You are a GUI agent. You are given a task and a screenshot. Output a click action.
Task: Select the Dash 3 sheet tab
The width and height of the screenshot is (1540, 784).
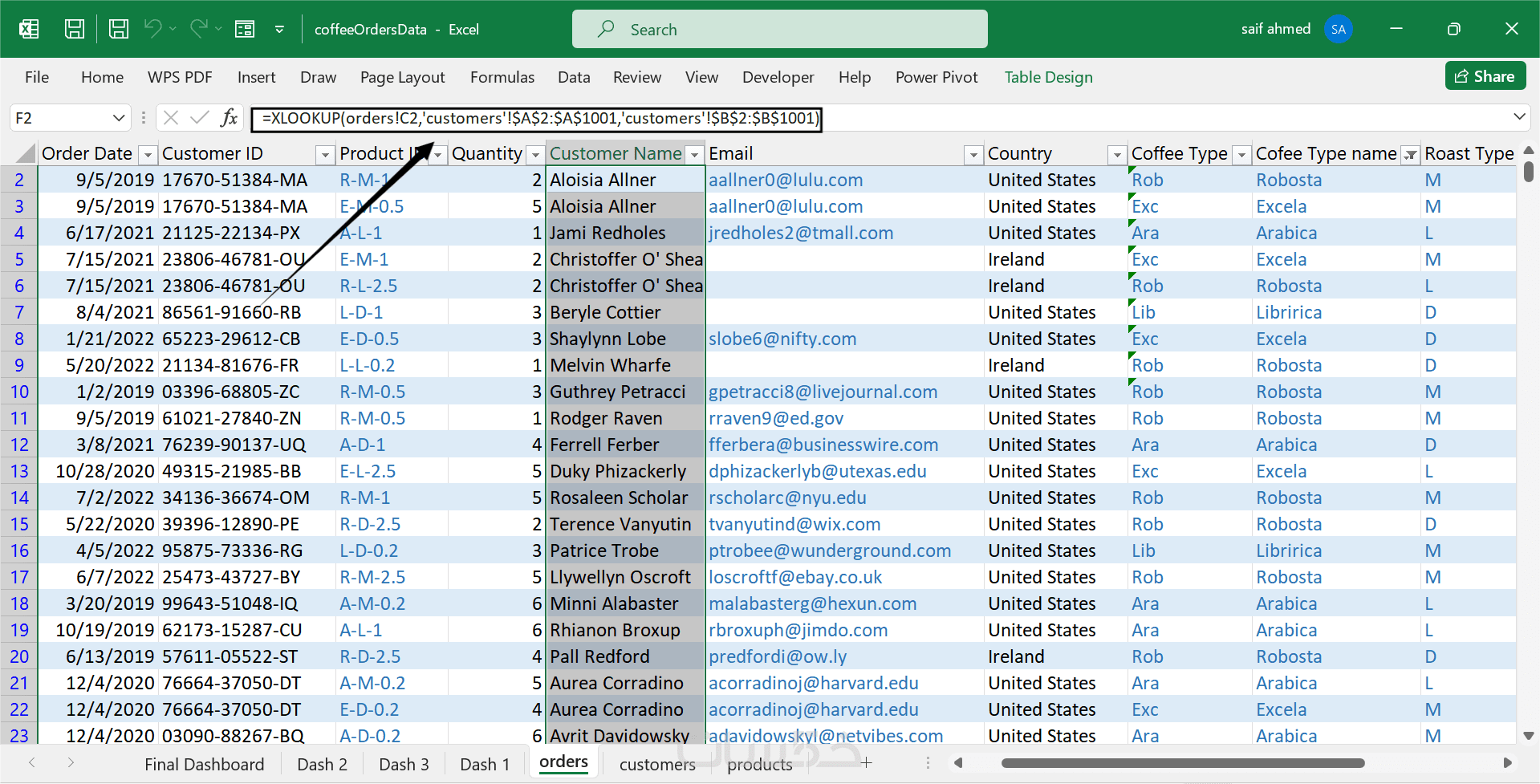404,764
